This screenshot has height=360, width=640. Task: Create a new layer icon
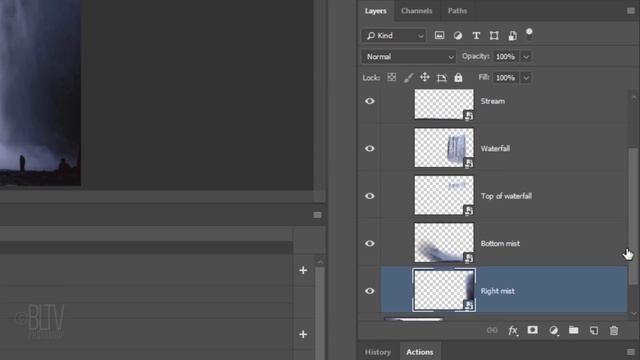[594, 330]
